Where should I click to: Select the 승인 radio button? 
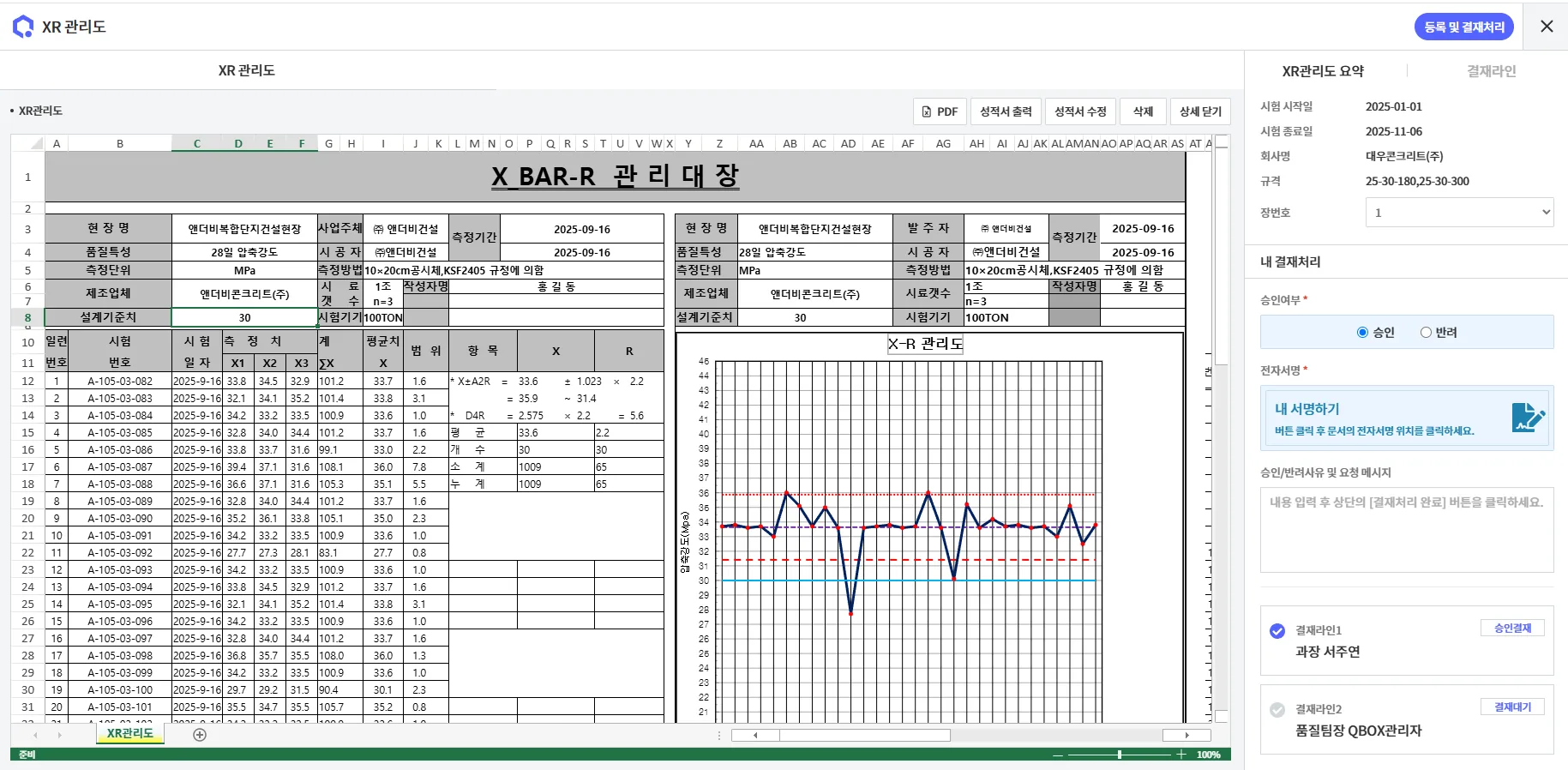point(1362,333)
